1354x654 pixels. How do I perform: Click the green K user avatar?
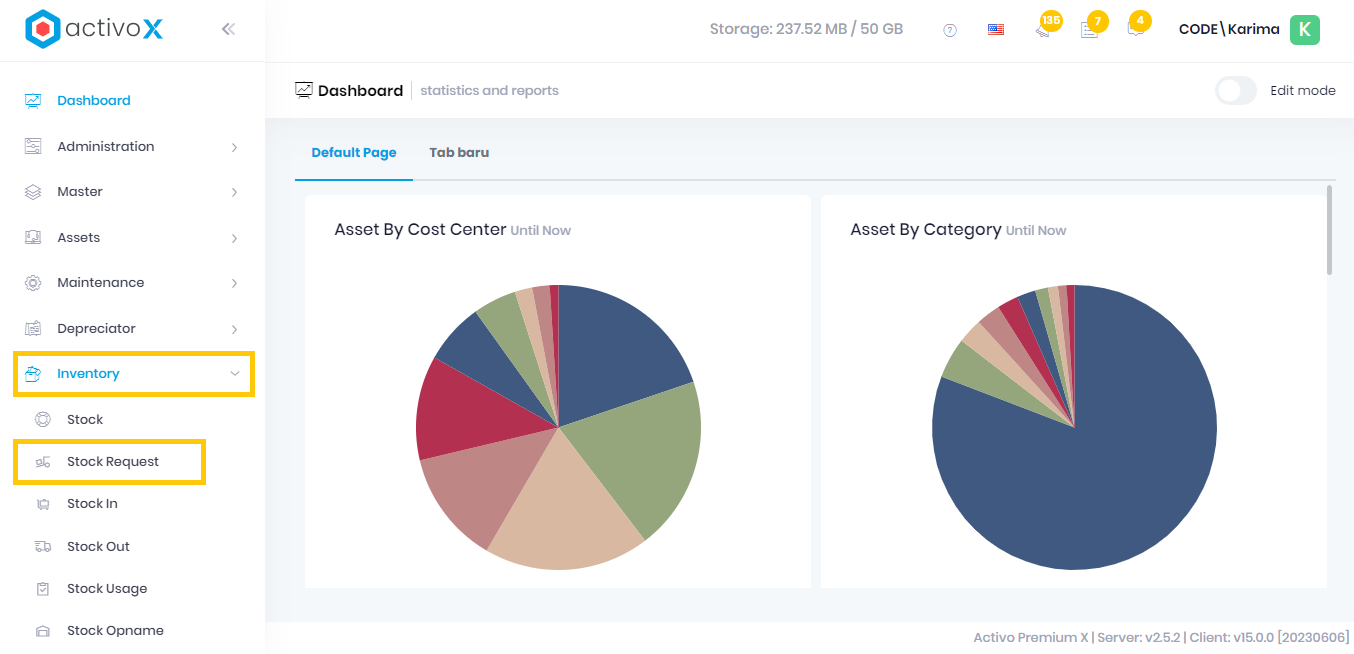click(1304, 30)
